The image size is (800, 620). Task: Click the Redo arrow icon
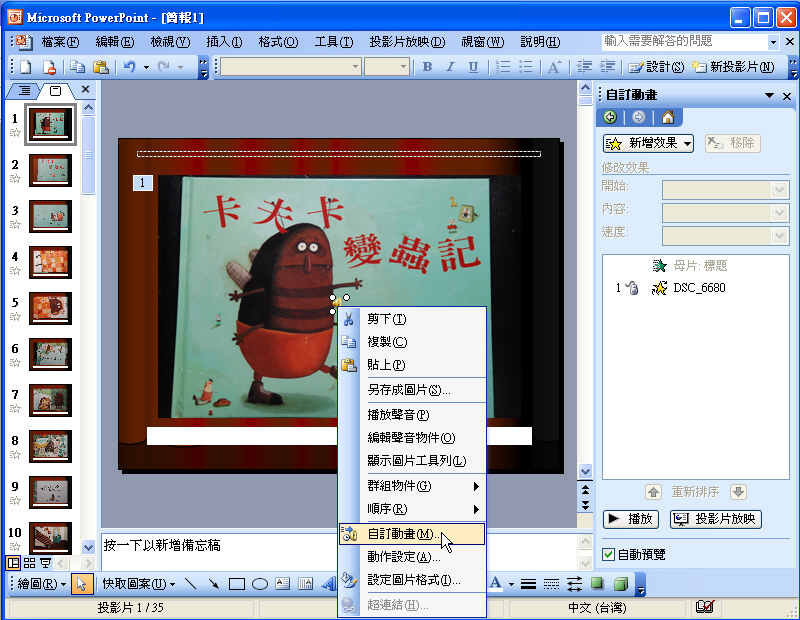pos(164,67)
